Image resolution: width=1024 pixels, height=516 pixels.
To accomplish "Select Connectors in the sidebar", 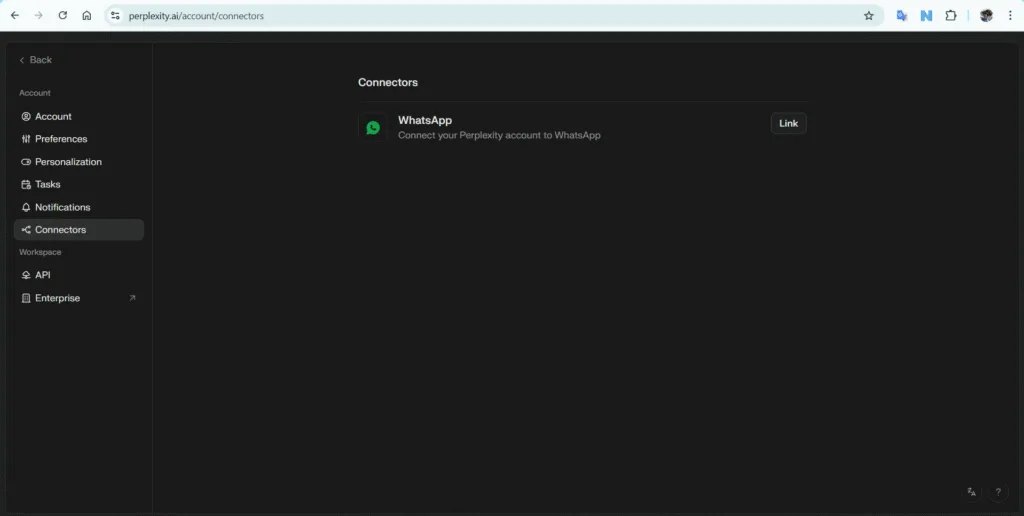I will (78, 230).
